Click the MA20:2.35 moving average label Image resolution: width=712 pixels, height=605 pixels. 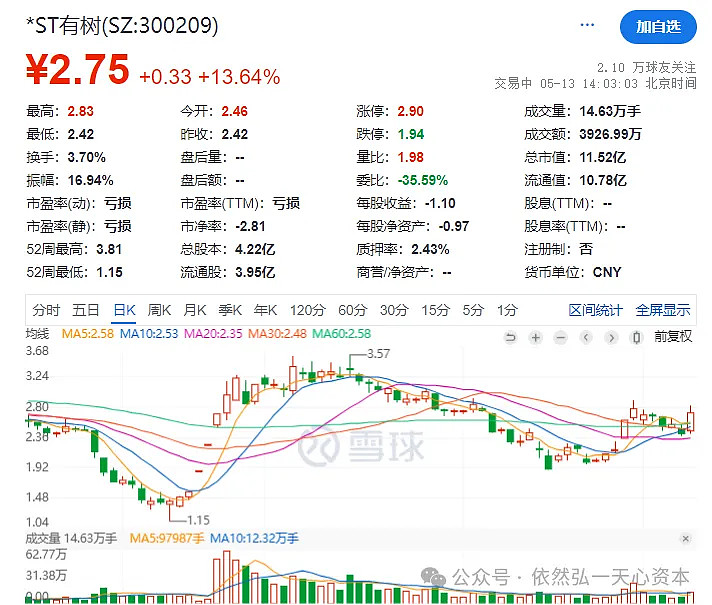click(213, 334)
